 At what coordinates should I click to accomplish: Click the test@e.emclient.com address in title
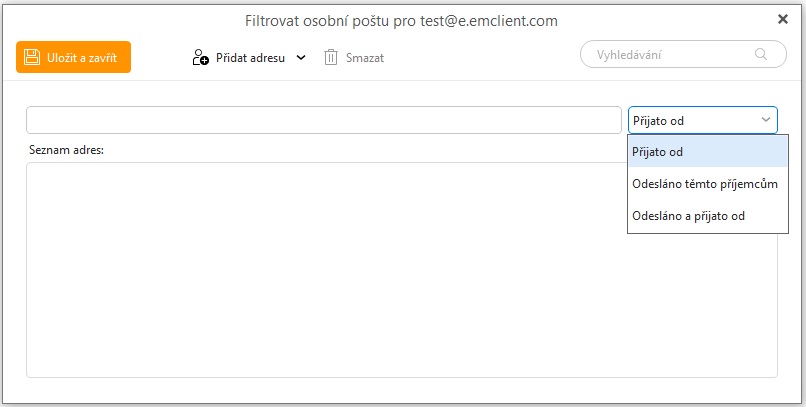tap(492, 20)
